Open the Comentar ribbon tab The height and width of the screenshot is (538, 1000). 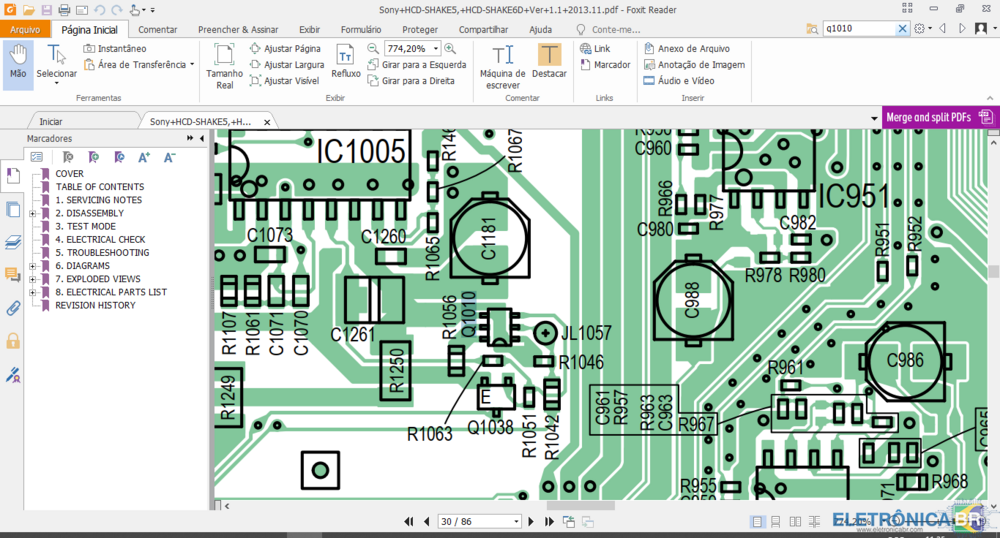tap(158, 29)
